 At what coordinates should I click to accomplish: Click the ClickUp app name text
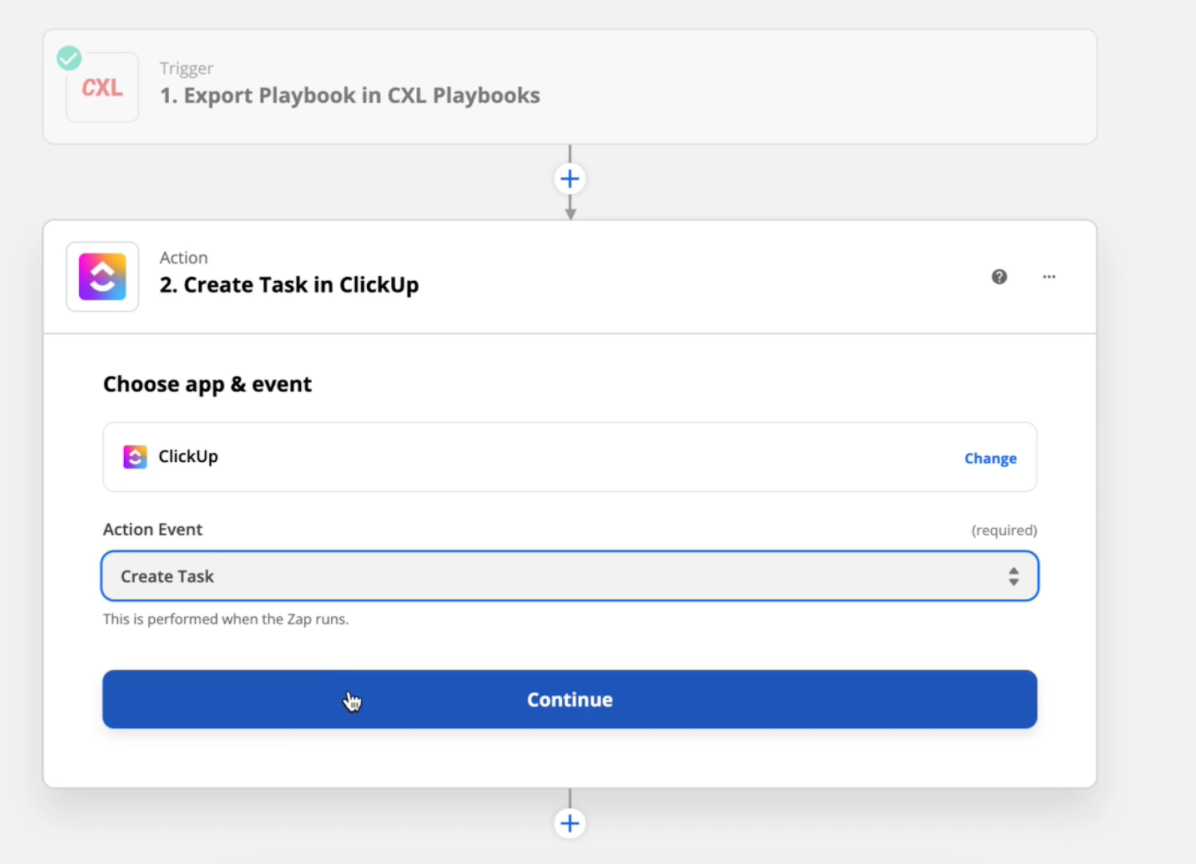tap(188, 457)
